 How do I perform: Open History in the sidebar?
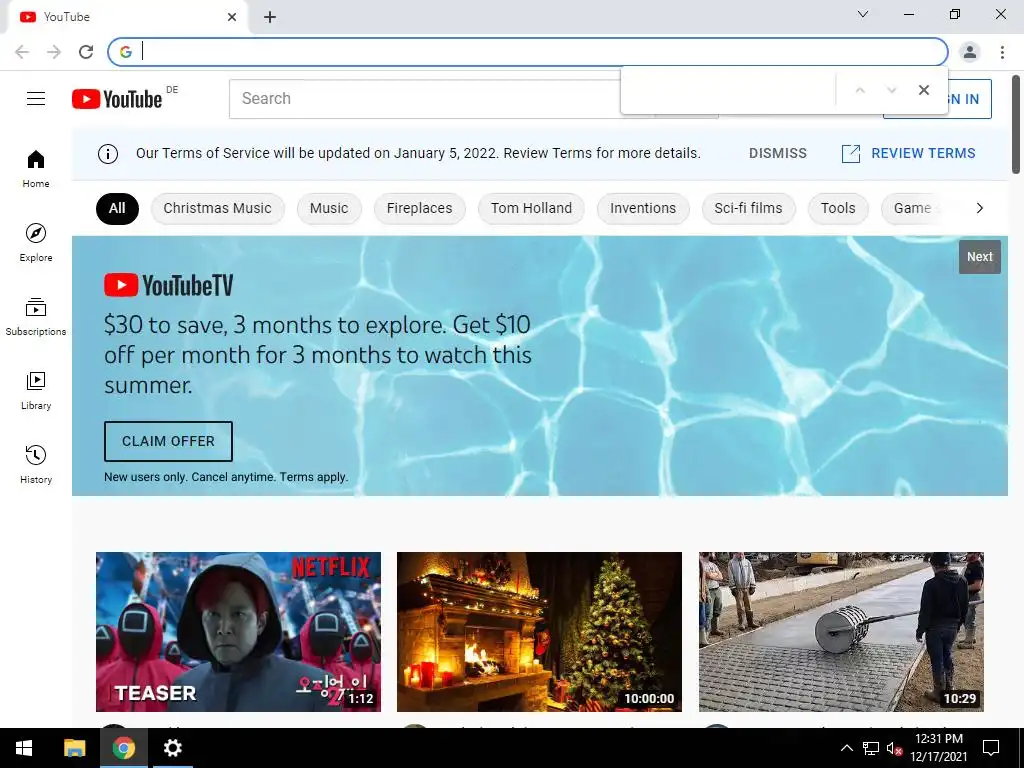[36, 464]
